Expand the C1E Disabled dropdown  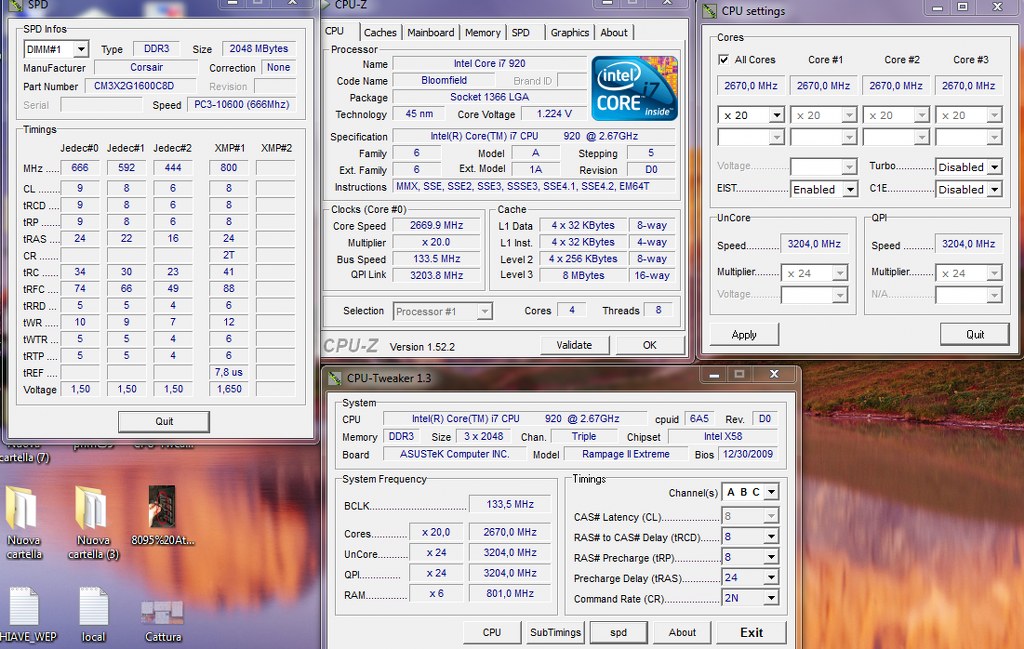pos(994,189)
